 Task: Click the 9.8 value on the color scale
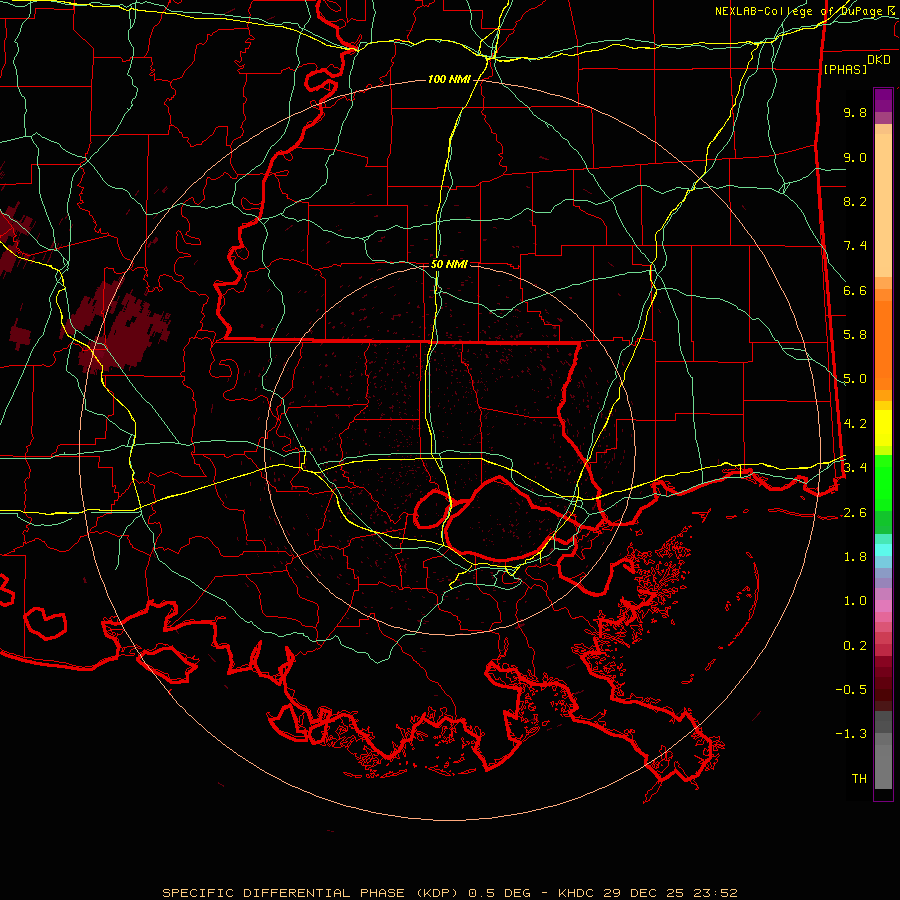click(855, 112)
